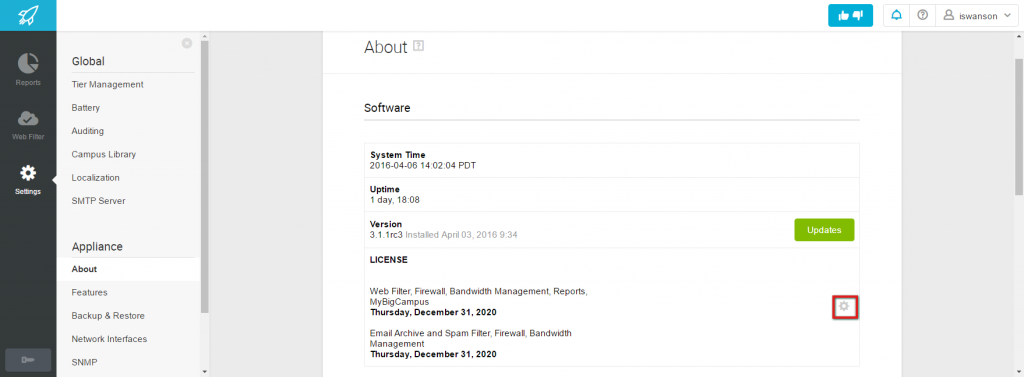Image resolution: width=1024 pixels, height=377 pixels.
Task: Click the LICENSE label
Action: point(389,259)
